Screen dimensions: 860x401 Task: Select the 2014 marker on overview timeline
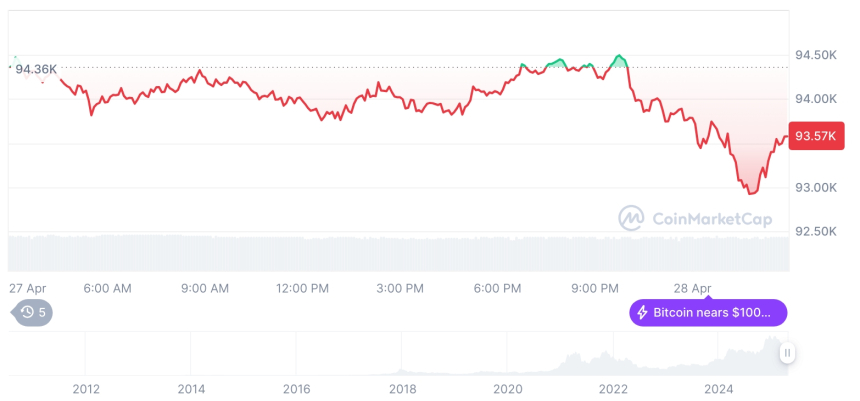(191, 388)
